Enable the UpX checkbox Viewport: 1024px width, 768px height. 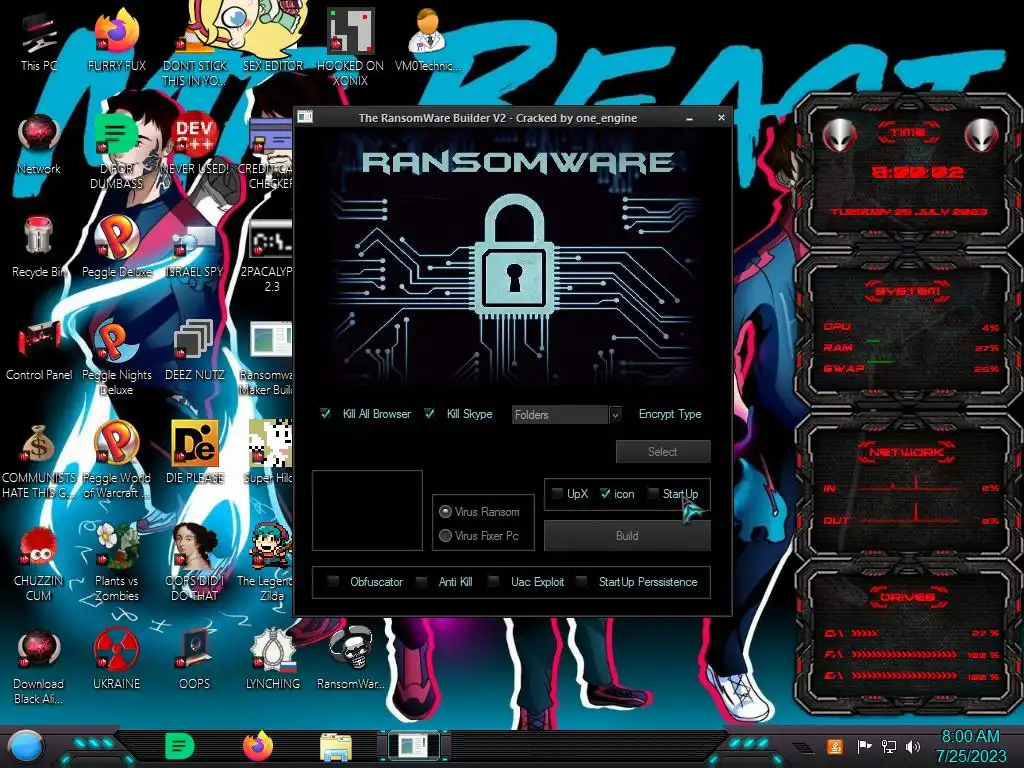click(557, 494)
